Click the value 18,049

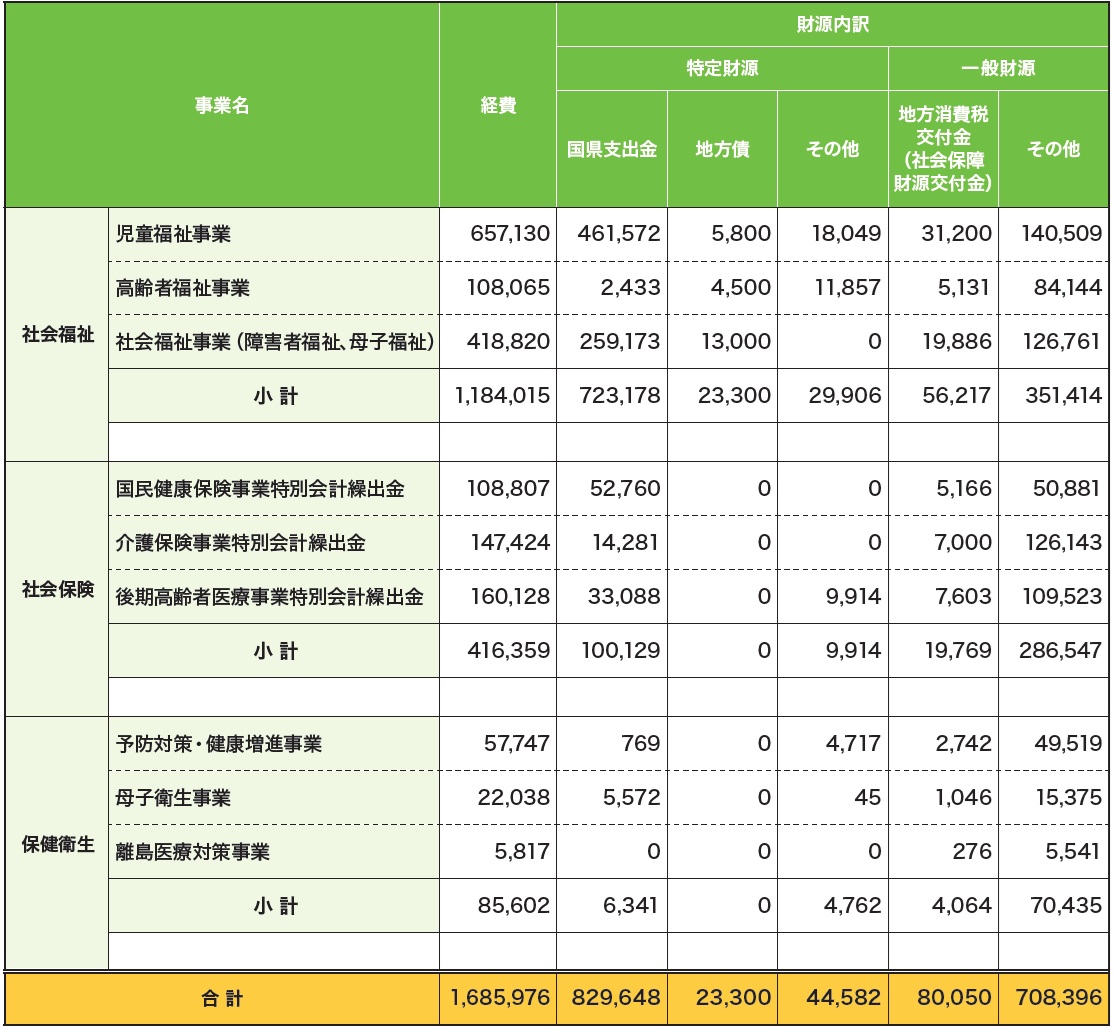click(x=847, y=234)
